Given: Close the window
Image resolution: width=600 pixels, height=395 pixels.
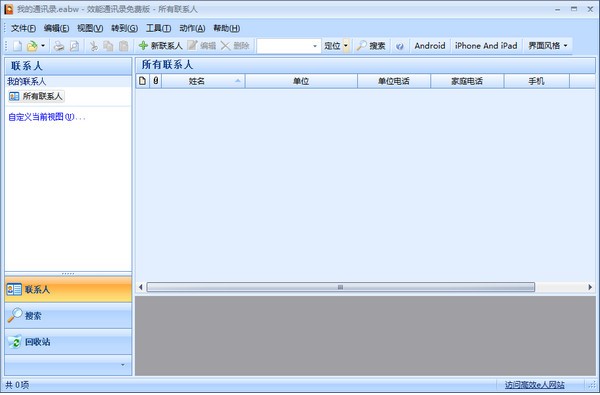Looking at the screenshot, I should [590, 9].
